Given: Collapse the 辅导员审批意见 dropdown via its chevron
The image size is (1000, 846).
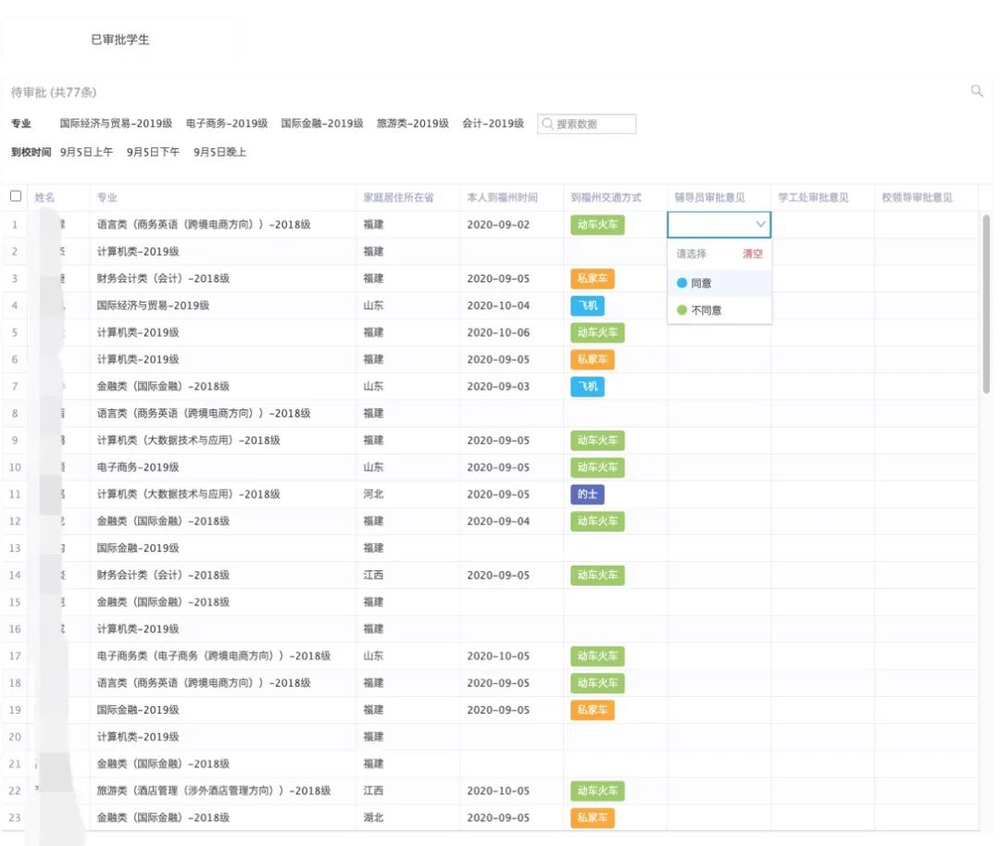Looking at the screenshot, I should [761, 225].
